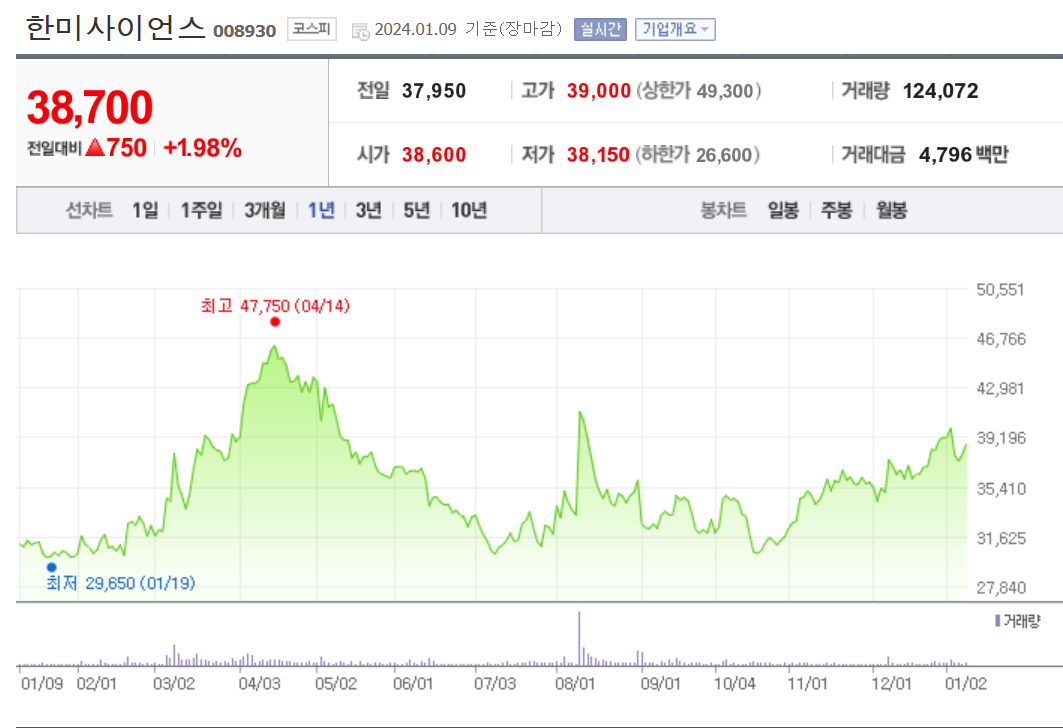Select the 1일 line chart tab

(145, 210)
